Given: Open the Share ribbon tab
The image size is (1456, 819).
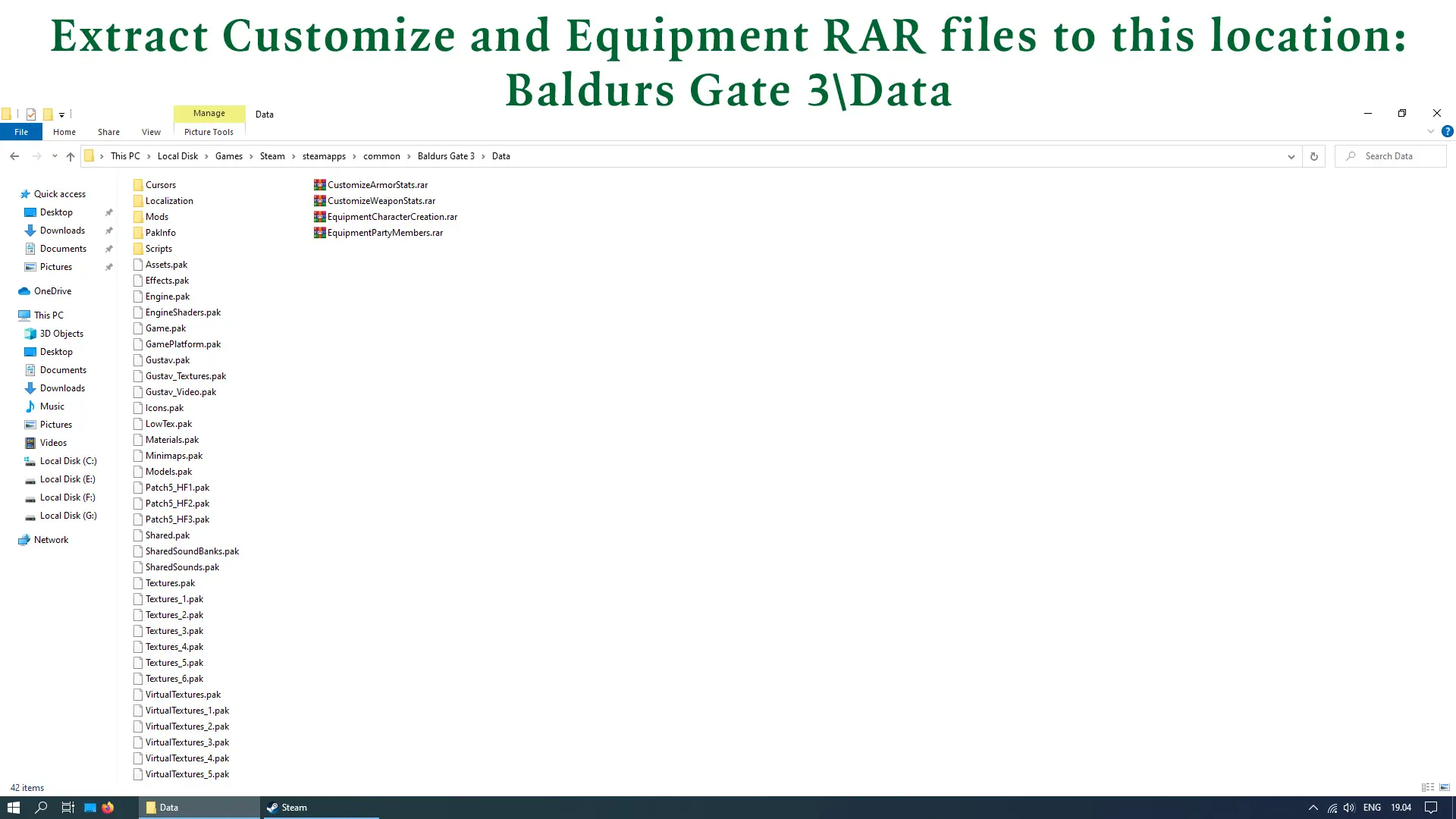Looking at the screenshot, I should (108, 132).
